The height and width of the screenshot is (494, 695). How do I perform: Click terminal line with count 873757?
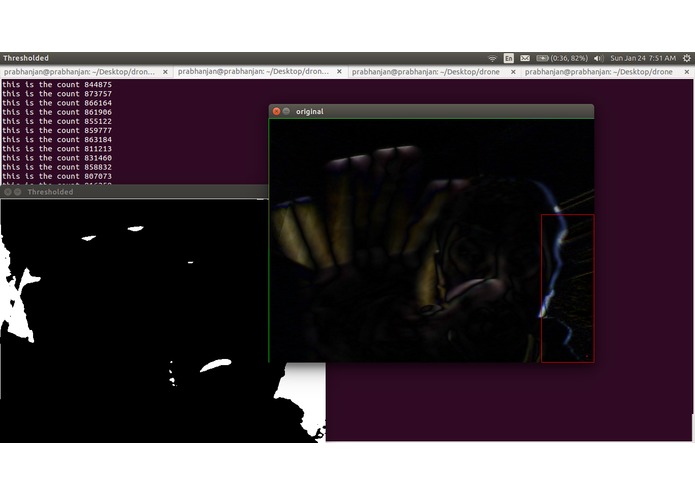coord(57,94)
